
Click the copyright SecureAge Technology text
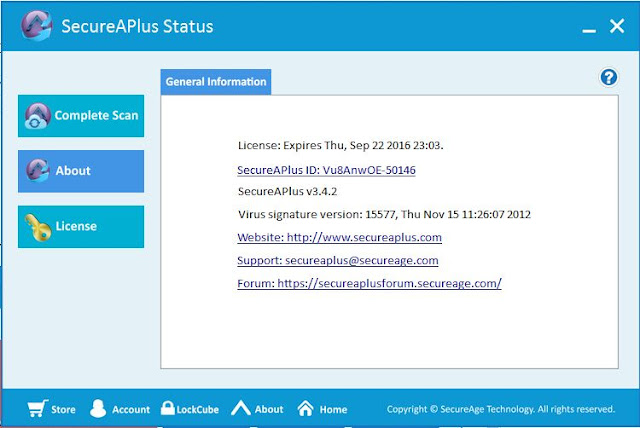point(501,409)
